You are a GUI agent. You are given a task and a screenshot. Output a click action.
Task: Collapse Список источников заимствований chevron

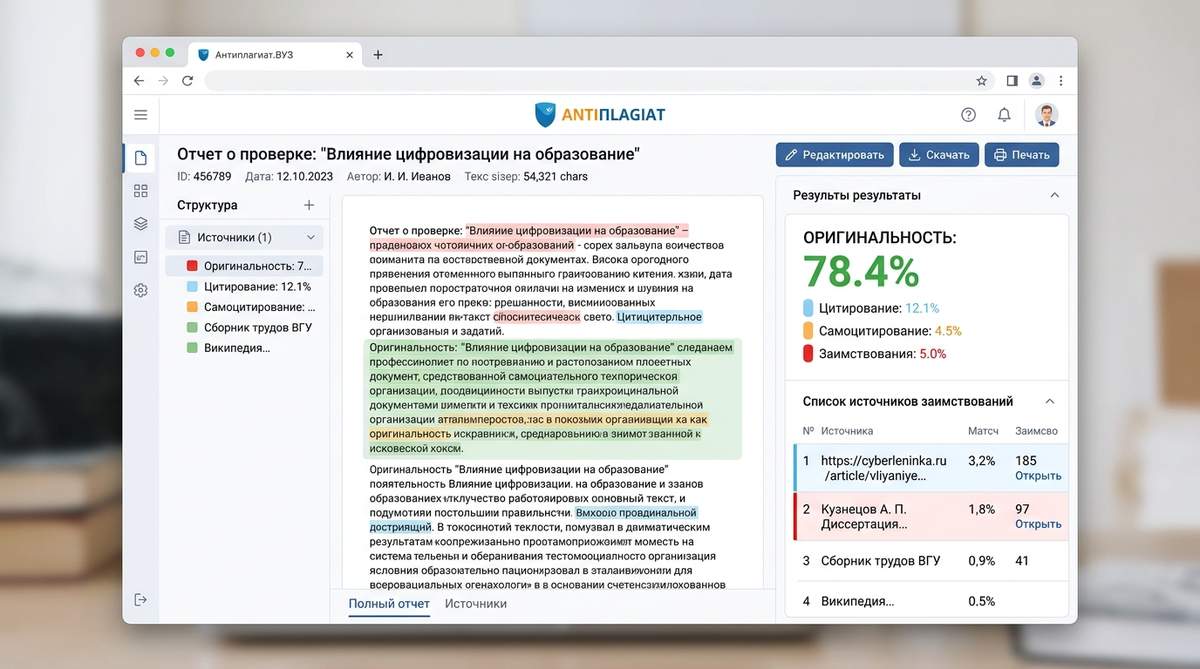(1050, 401)
